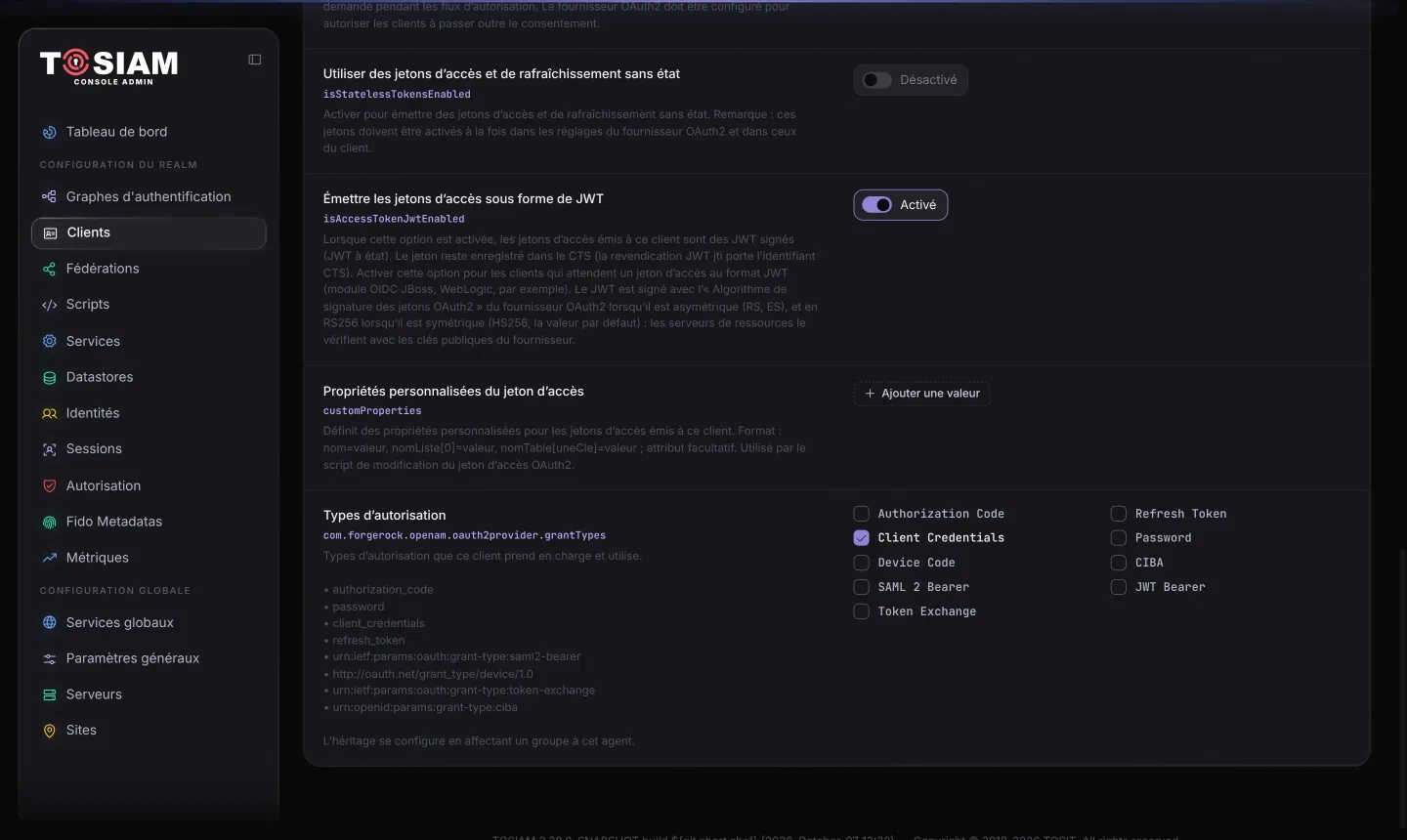Viewport: 1407px width, 840px height.
Task: Check the JWT Bearer grant type
Action: pyautogui.click(x=1119, y=587)
